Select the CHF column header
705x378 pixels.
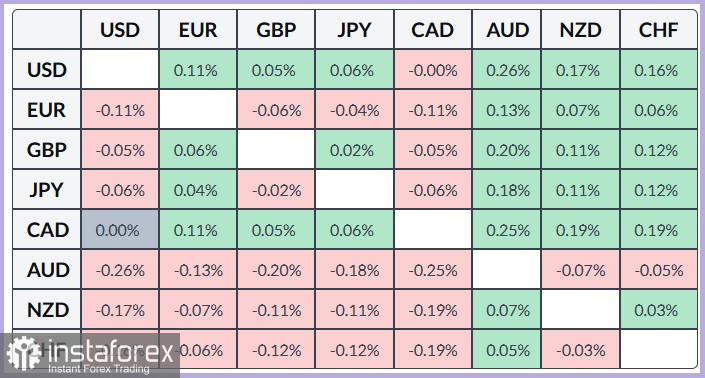pyautogui.click(x=658, y=30)
